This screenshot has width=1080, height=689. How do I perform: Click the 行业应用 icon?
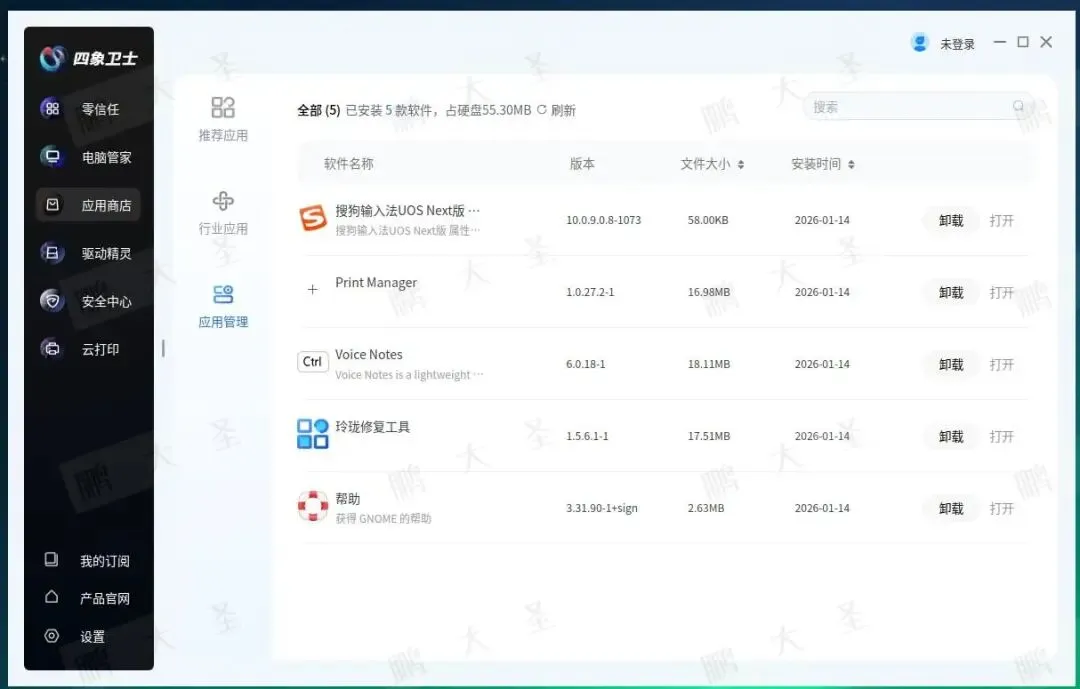tap(223, 201)
